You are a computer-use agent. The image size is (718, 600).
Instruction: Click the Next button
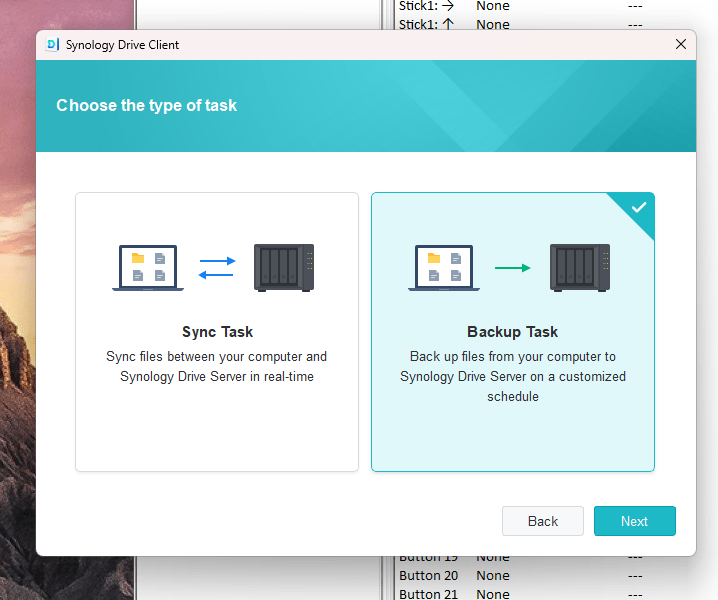[x=634, y=521]
